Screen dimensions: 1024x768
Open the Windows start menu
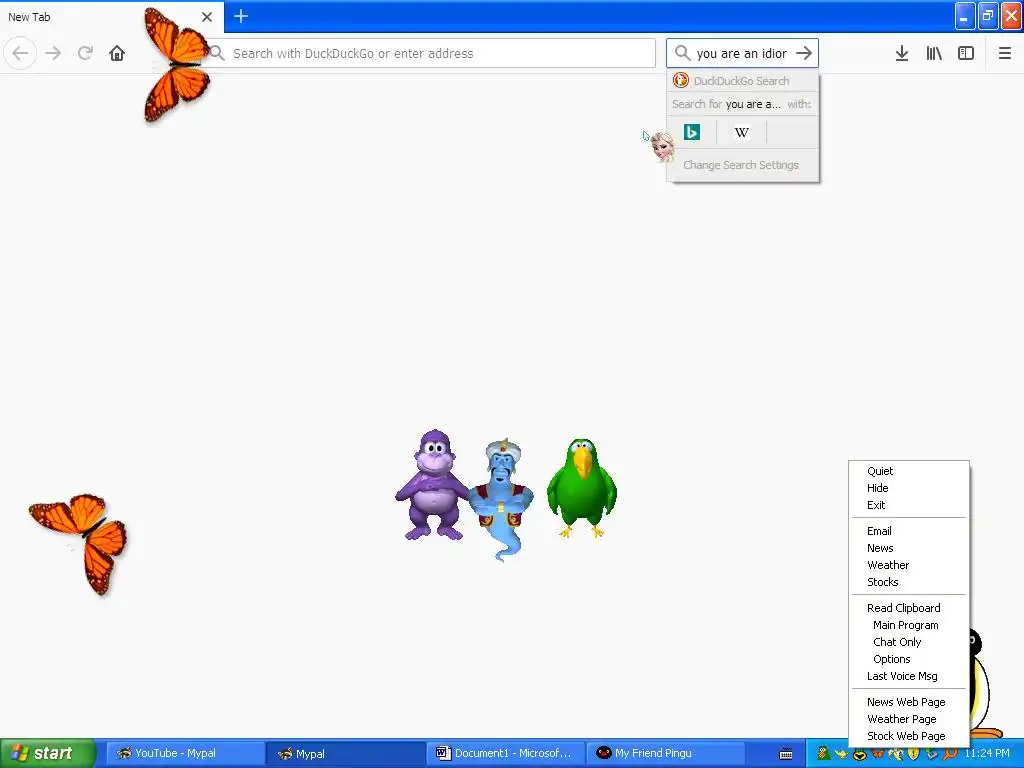coord(47,754)
